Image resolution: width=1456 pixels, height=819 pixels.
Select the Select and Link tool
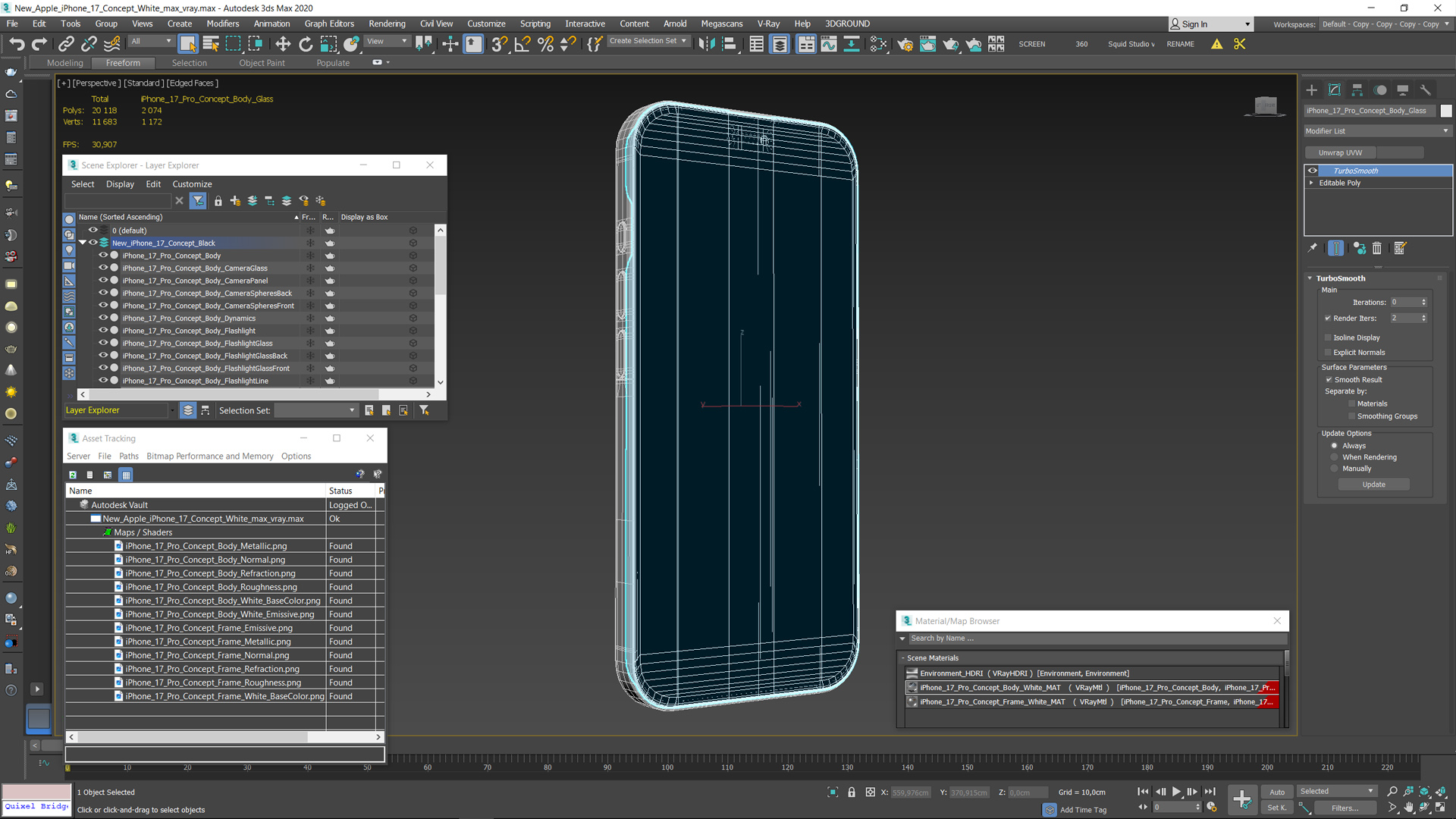(x=66, y=44)
